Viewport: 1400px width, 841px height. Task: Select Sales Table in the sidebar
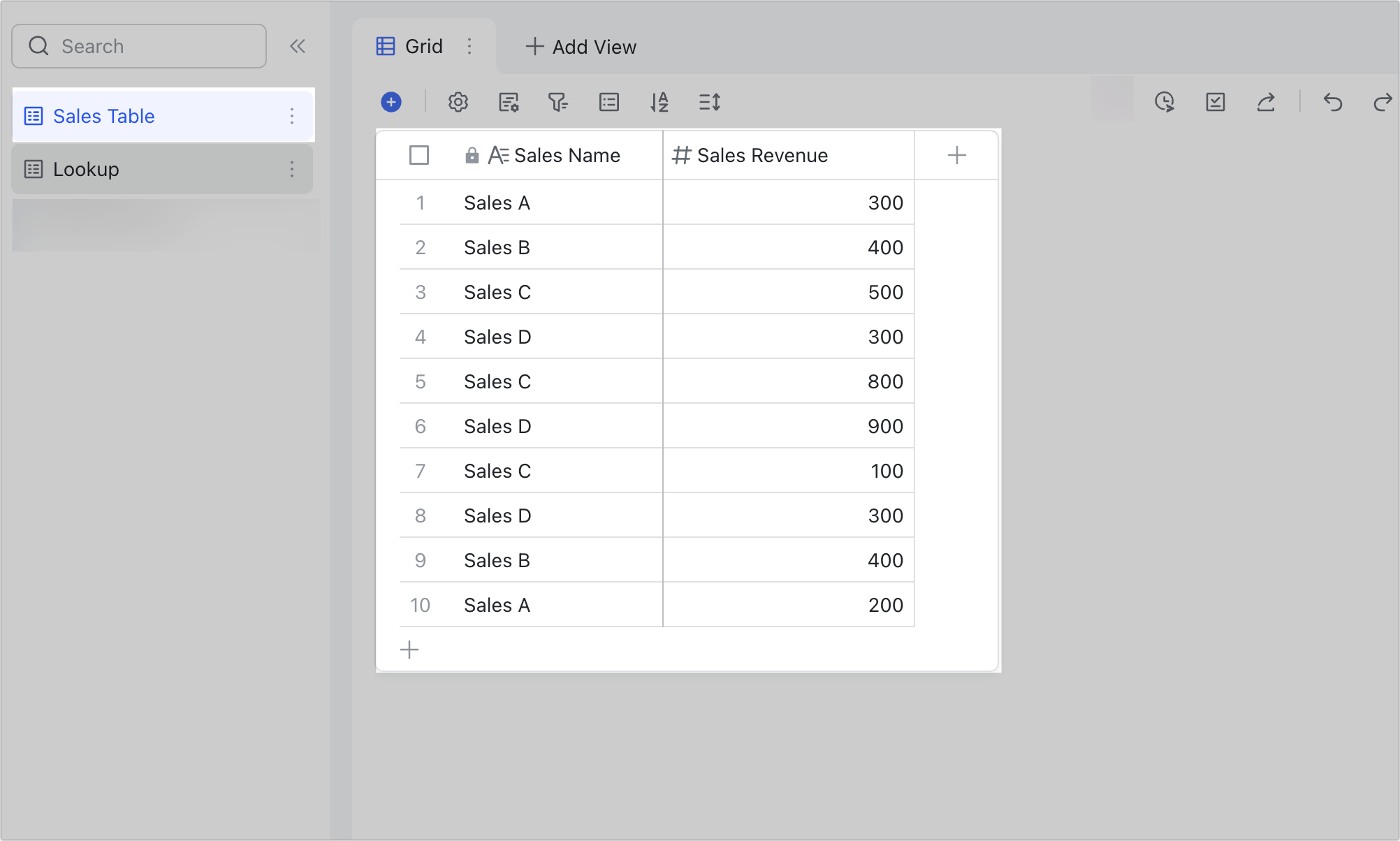point(163,116)
